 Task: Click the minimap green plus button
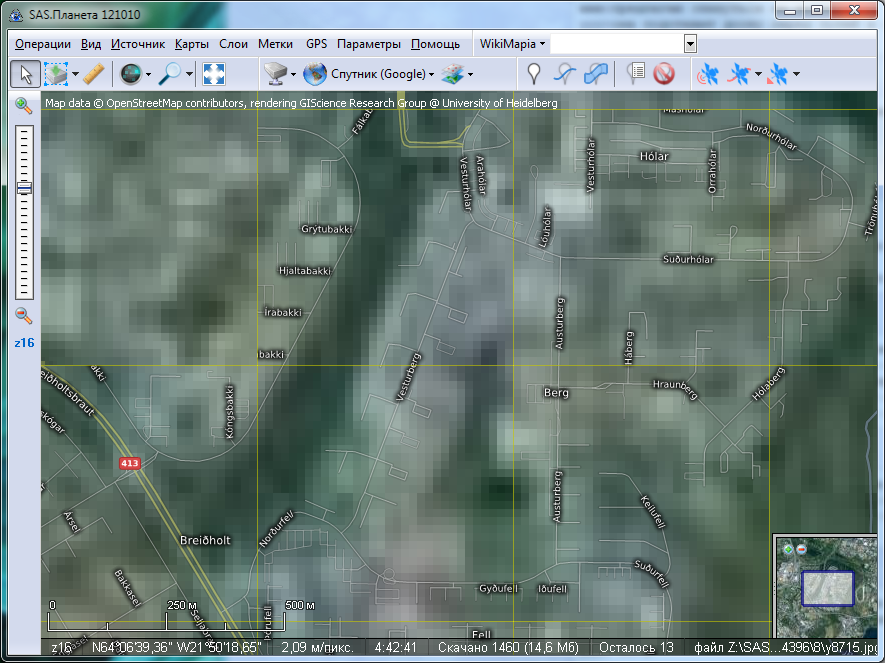[x=788, y=549]
